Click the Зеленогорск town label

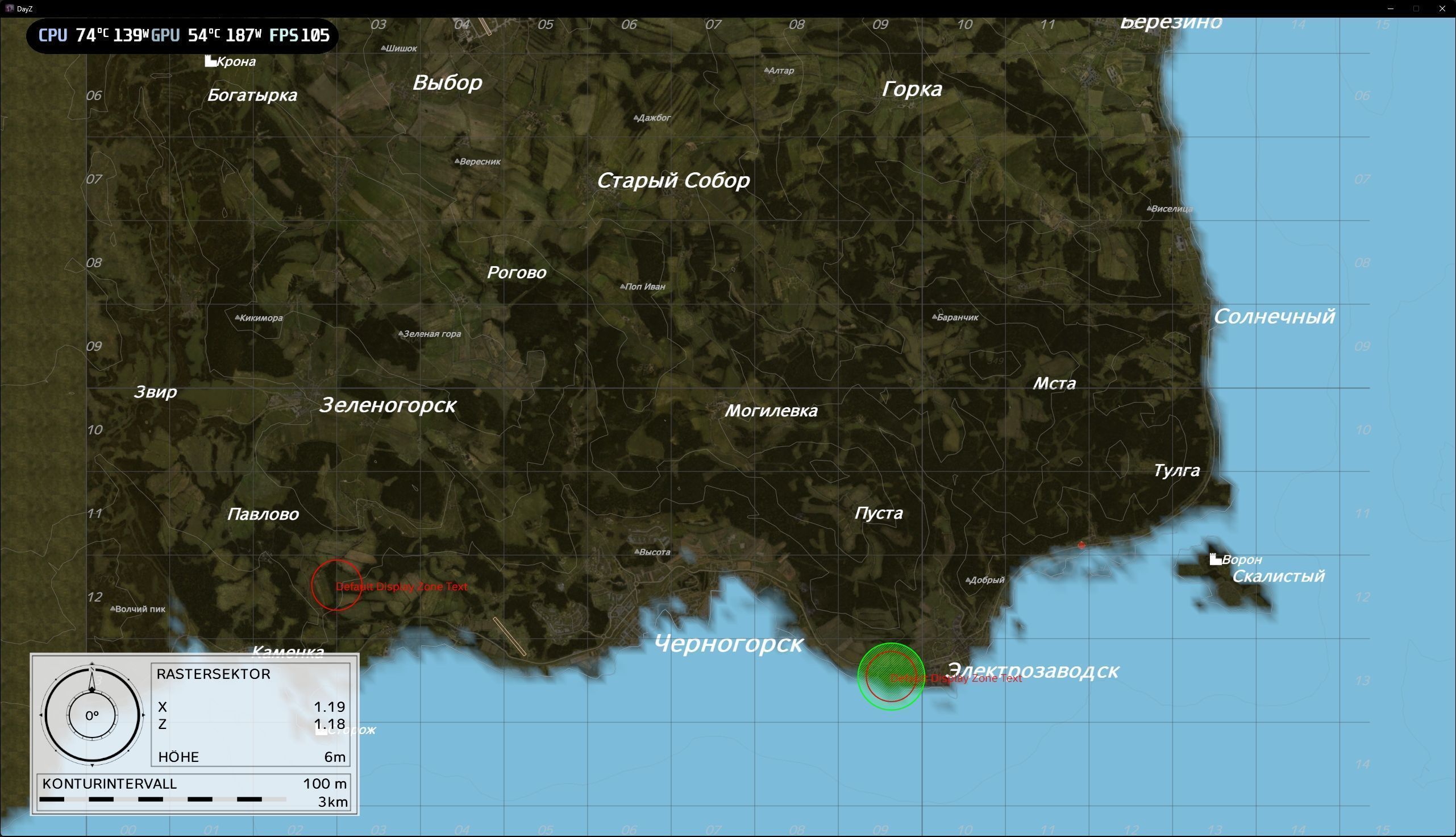[388, 405]
